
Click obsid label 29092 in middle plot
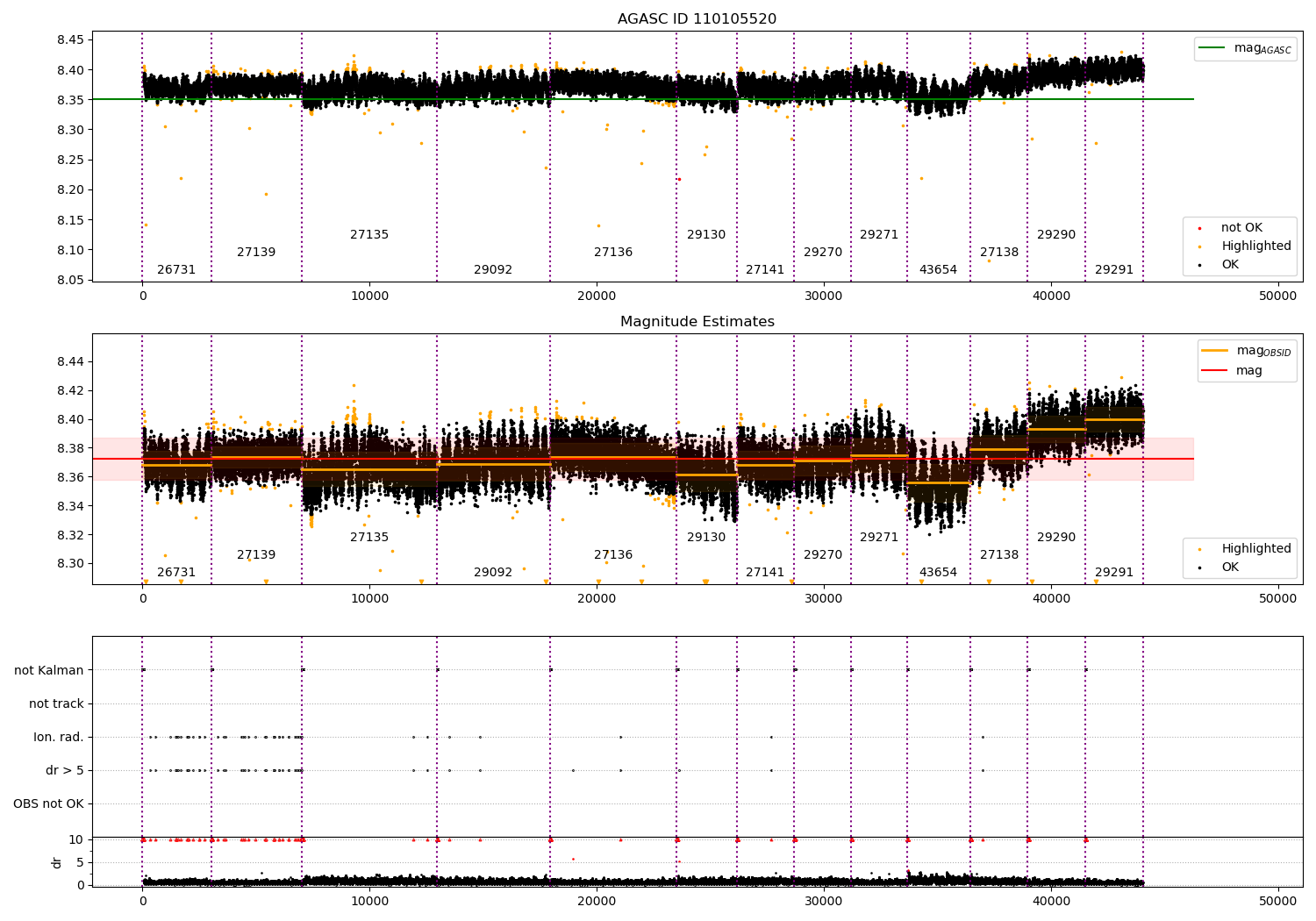pos(493,573)
